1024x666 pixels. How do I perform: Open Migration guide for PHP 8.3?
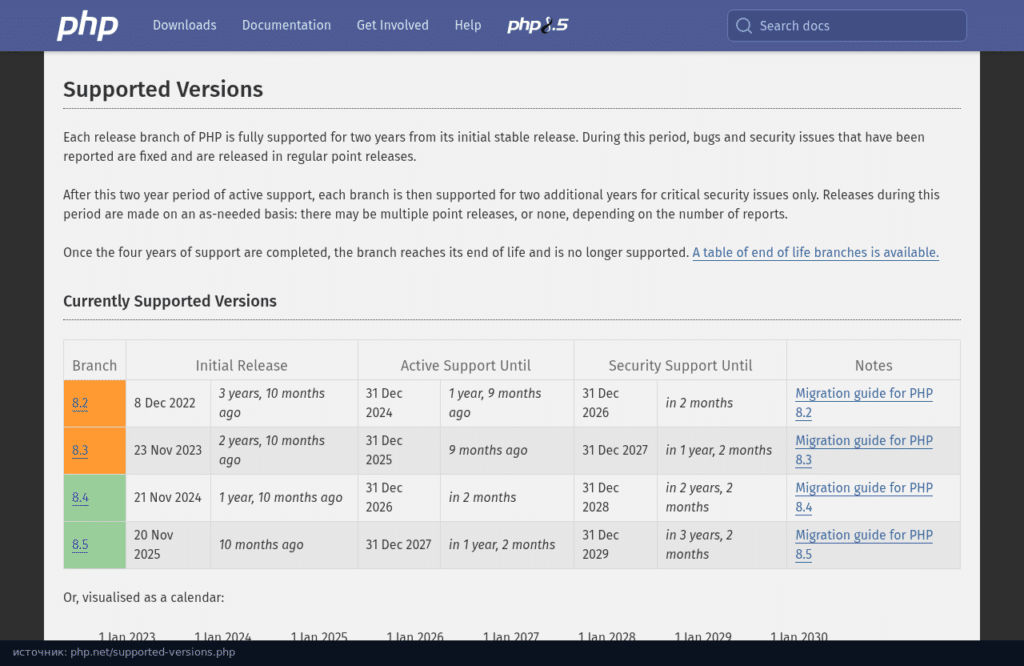pos(863,450)
